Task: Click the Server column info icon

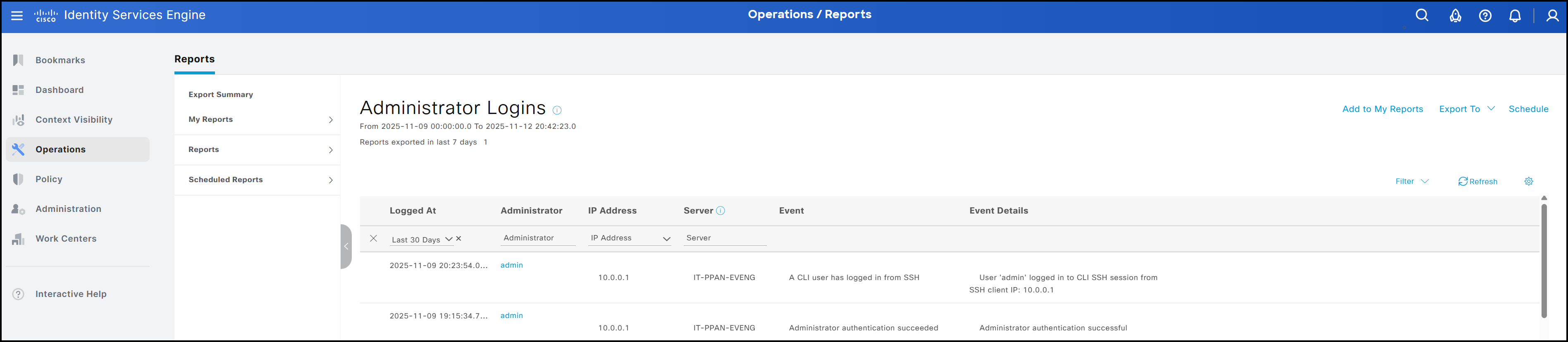Action: click(720, 211)
